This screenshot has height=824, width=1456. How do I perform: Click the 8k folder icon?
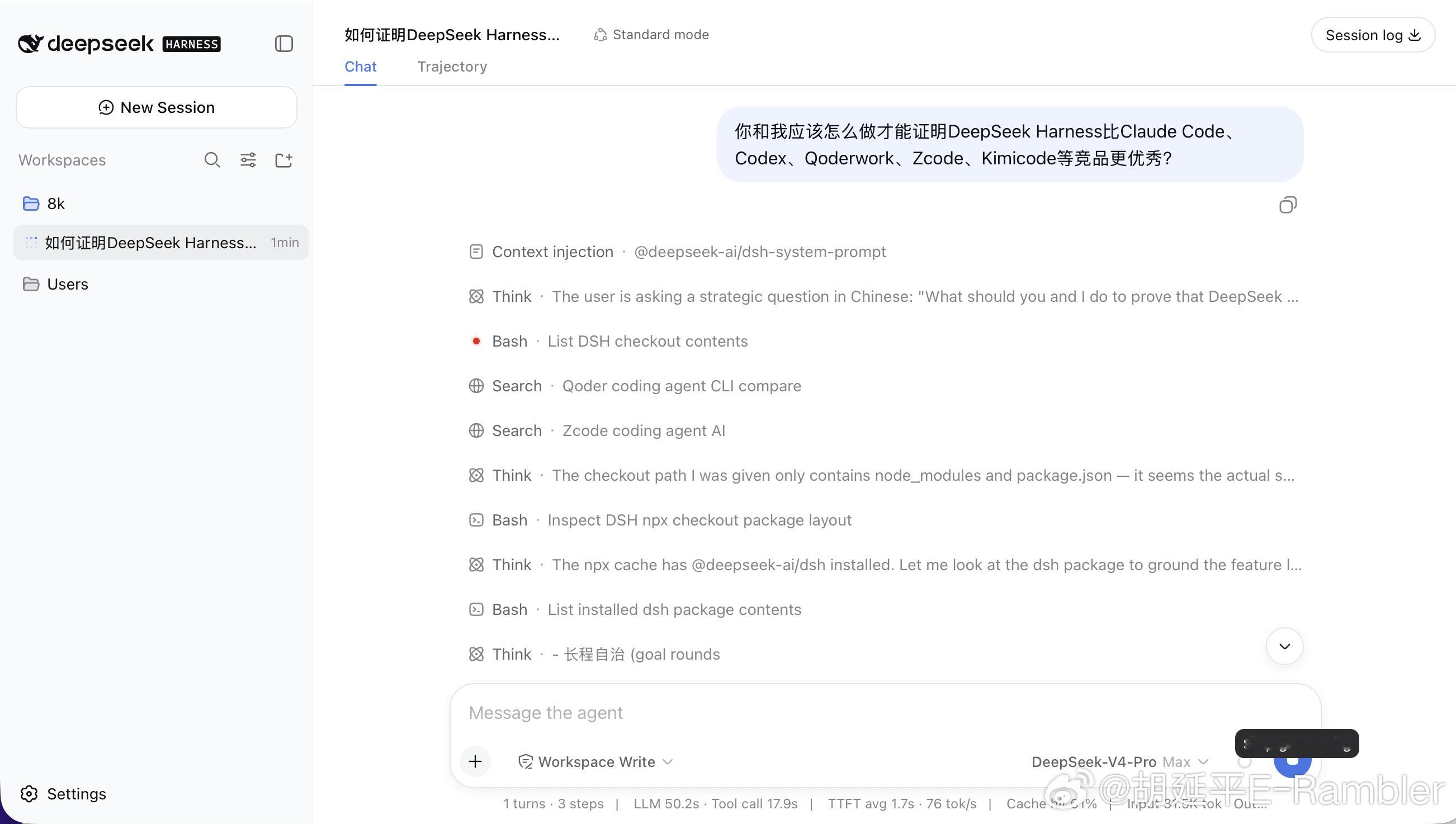coord(31,203)
